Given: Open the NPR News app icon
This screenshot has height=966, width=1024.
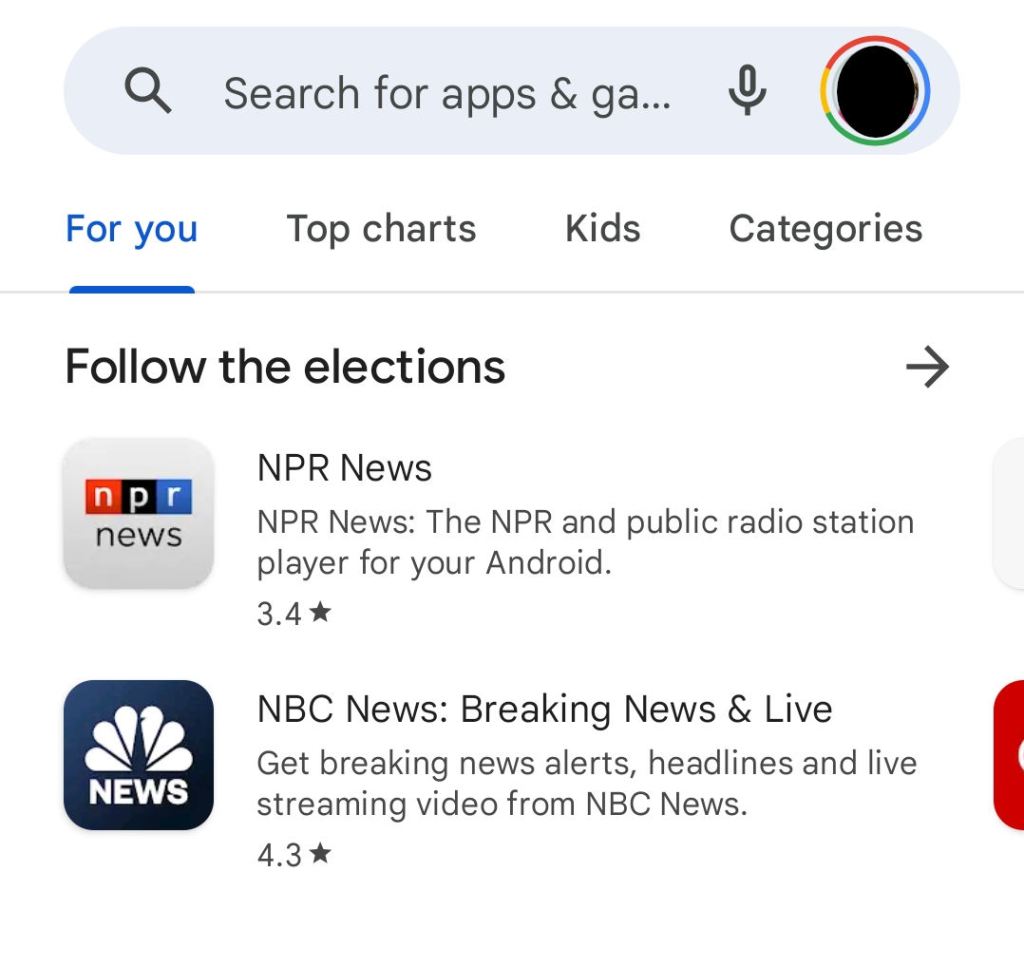Looking at the screenshot, I should click(138, 514).
